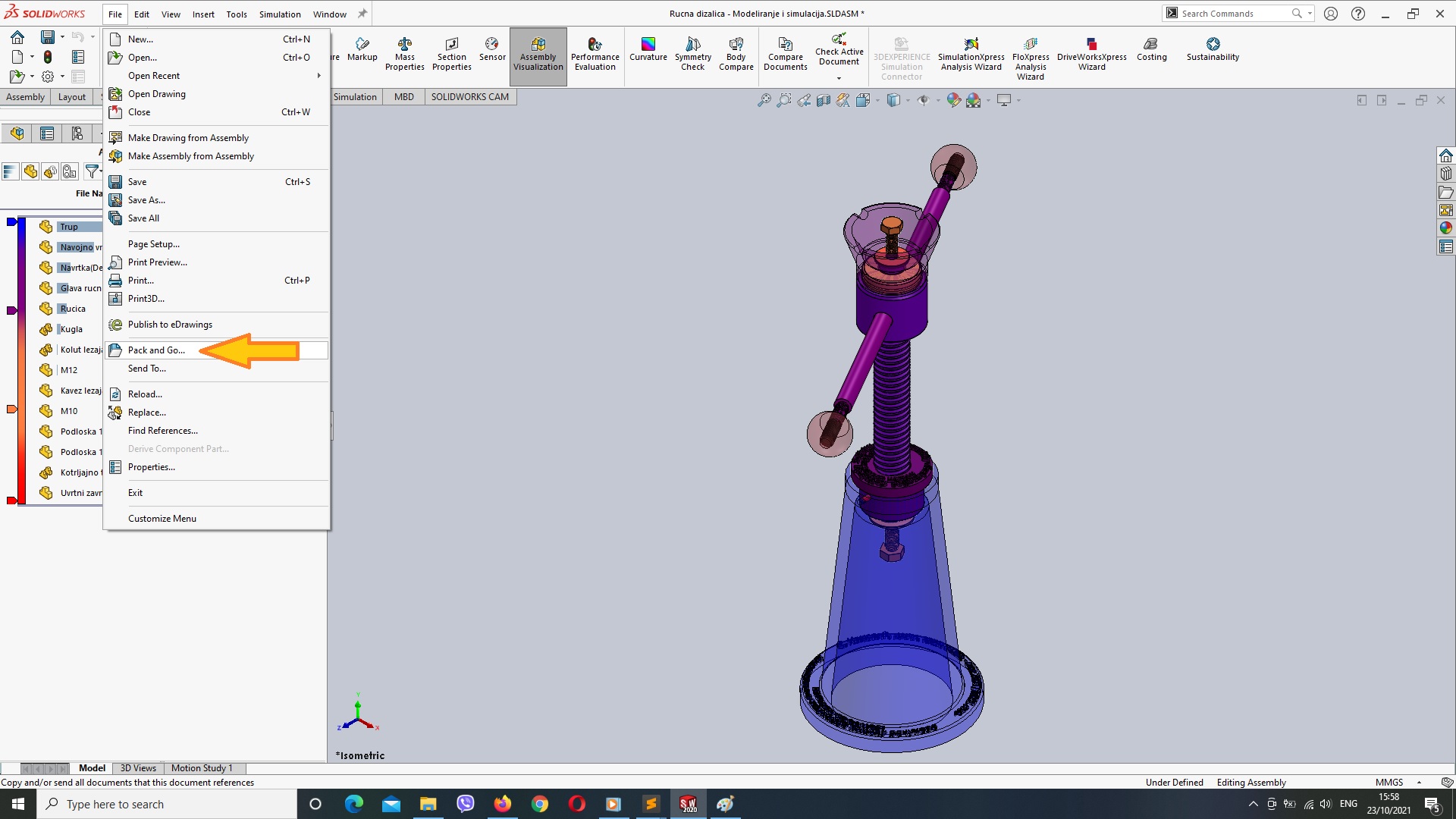Expand Check Active Document dropdown arrow
This screenshot has height=819, width=1456.
pyautogui.click(x=839, y=78)
